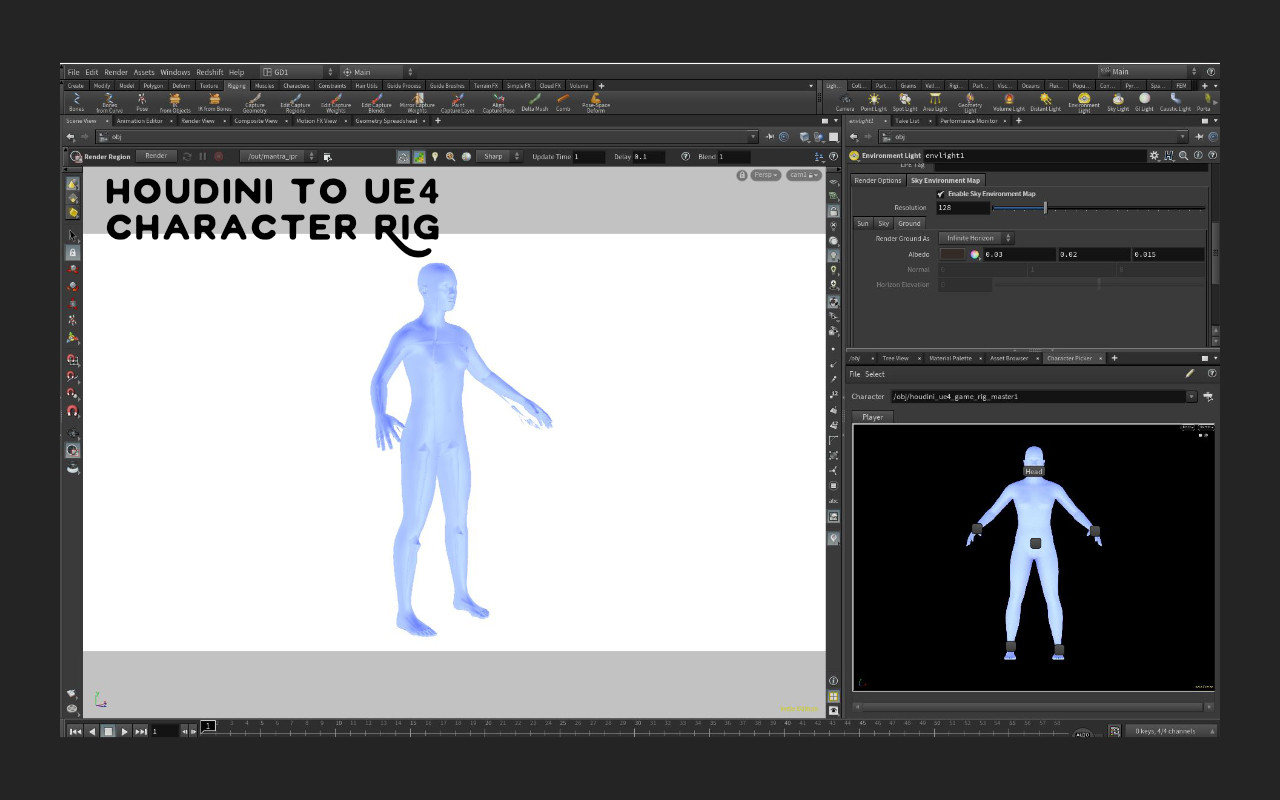Viewport: 1280px width, 800px height.
Task: Open the Windows menu
Action: (x=175, y=72)
